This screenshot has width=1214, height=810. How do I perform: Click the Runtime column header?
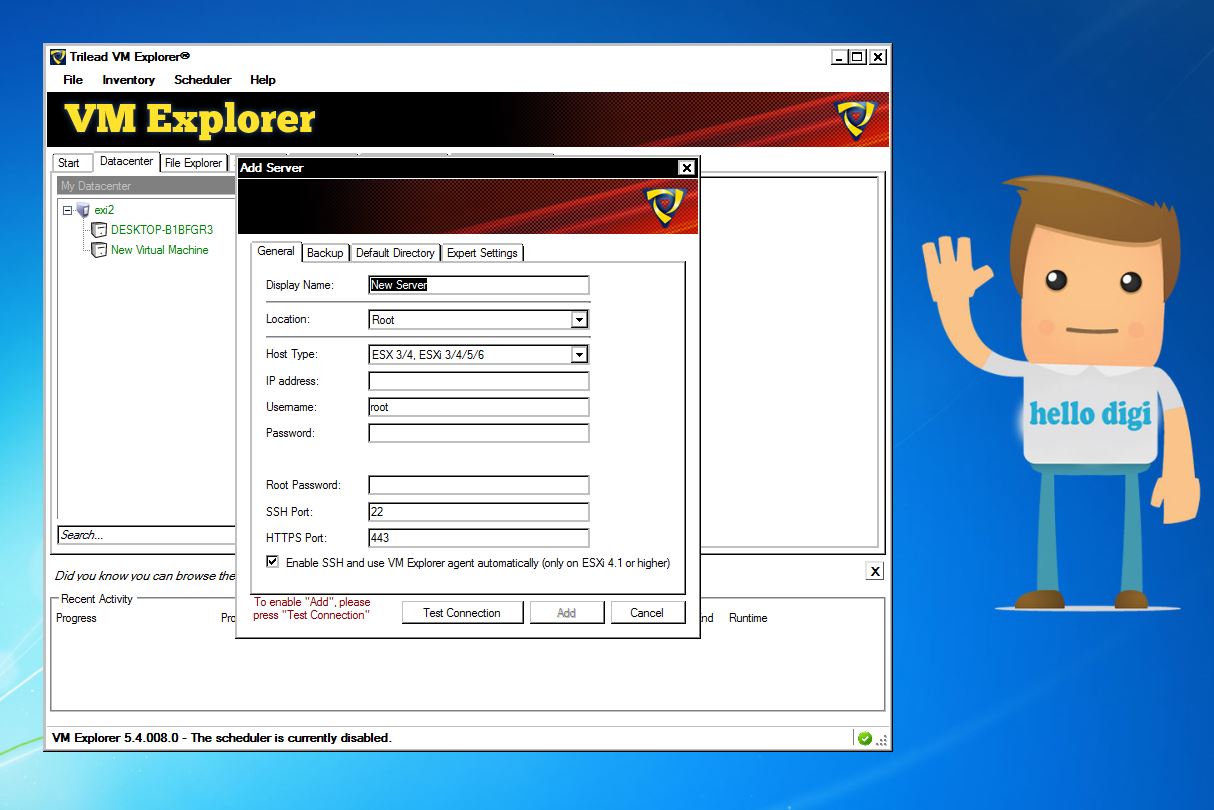[x=748, y=618]
